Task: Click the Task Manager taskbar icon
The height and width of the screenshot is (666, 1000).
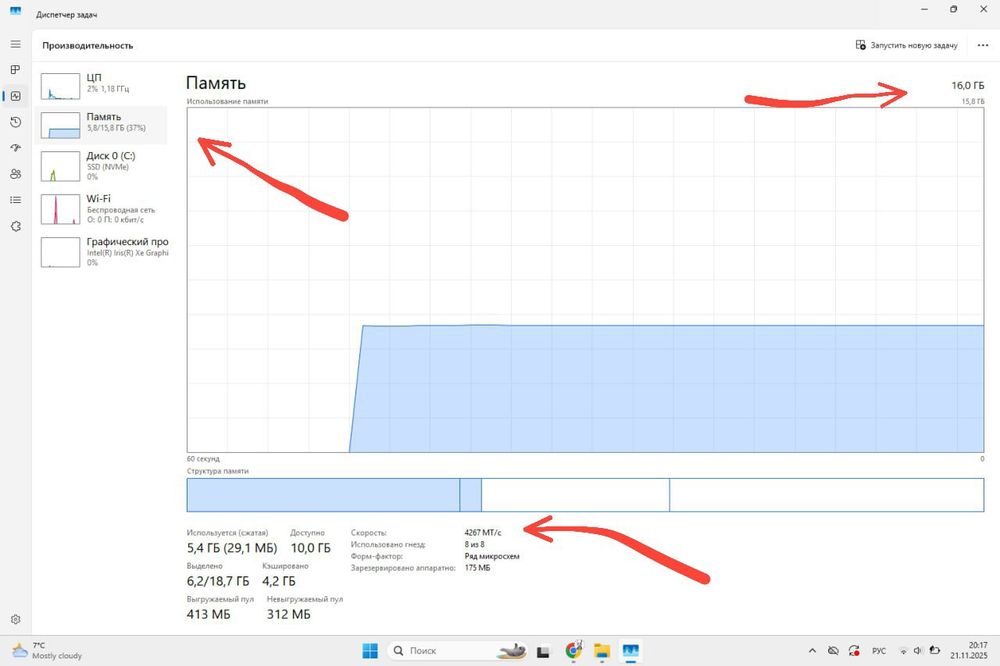Action: tap(630, 651)
